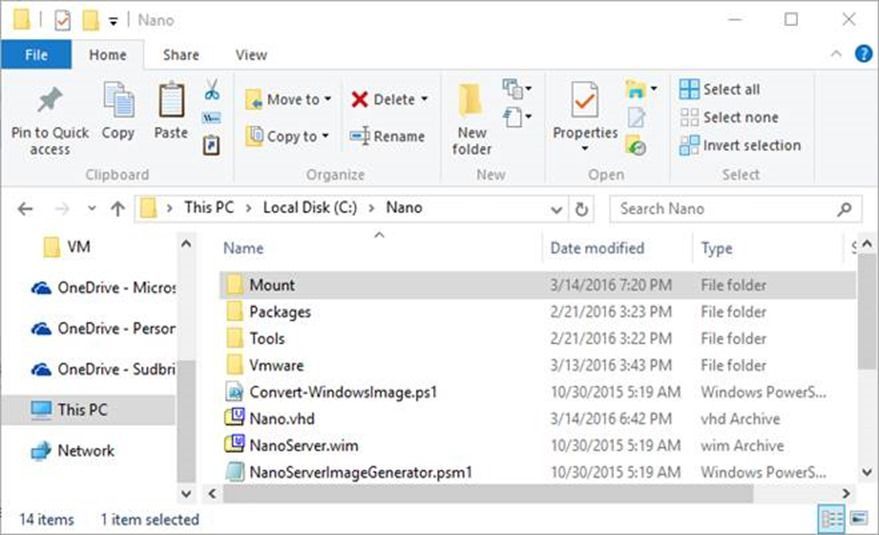Click the Copy path icon
Screen dimensions: 879x535
tap(211, 118)
